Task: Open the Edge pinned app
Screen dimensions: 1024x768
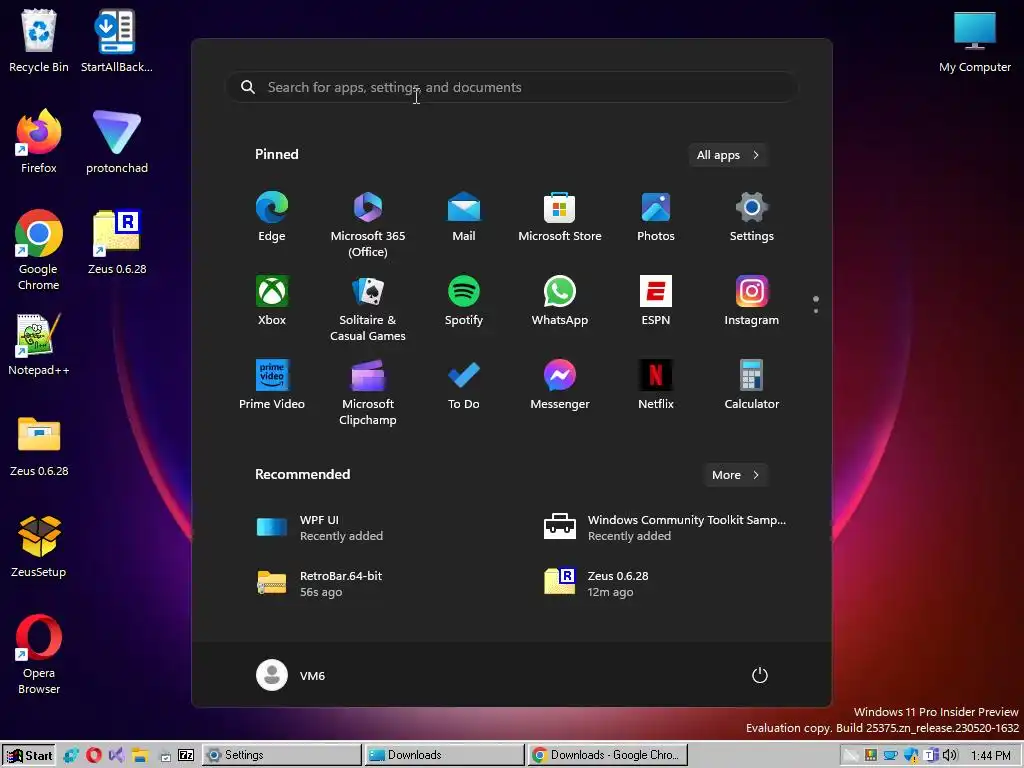Action: (x=272, y=217)
